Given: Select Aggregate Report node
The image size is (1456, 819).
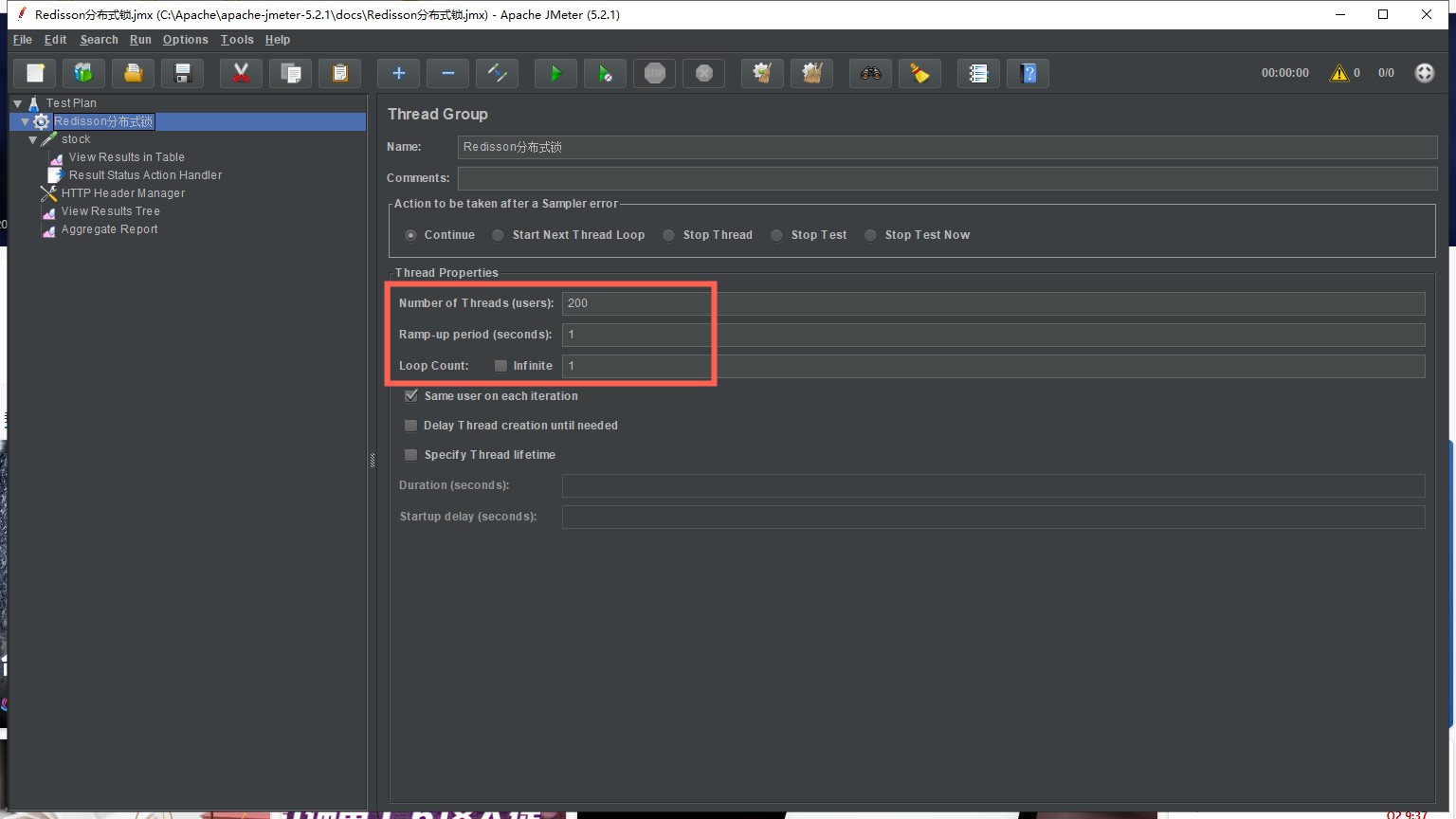Looking at the screenshot, I should coord(109,229).
